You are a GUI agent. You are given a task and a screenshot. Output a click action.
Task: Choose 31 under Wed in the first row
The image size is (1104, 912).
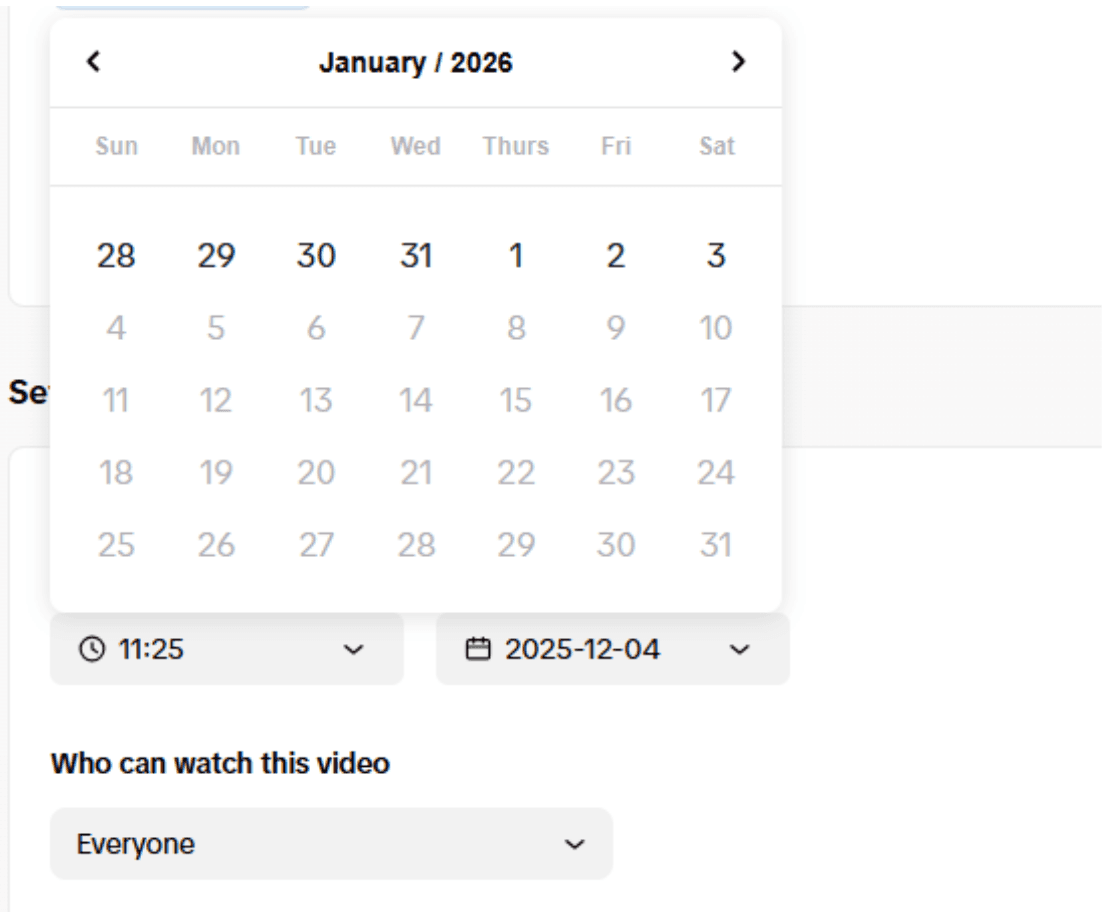click(416, 256)
